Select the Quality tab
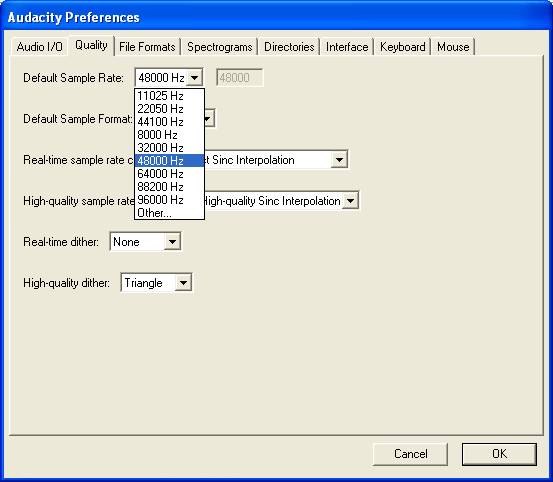The width and height of the screenshot is (553, 482). (91, 45)
